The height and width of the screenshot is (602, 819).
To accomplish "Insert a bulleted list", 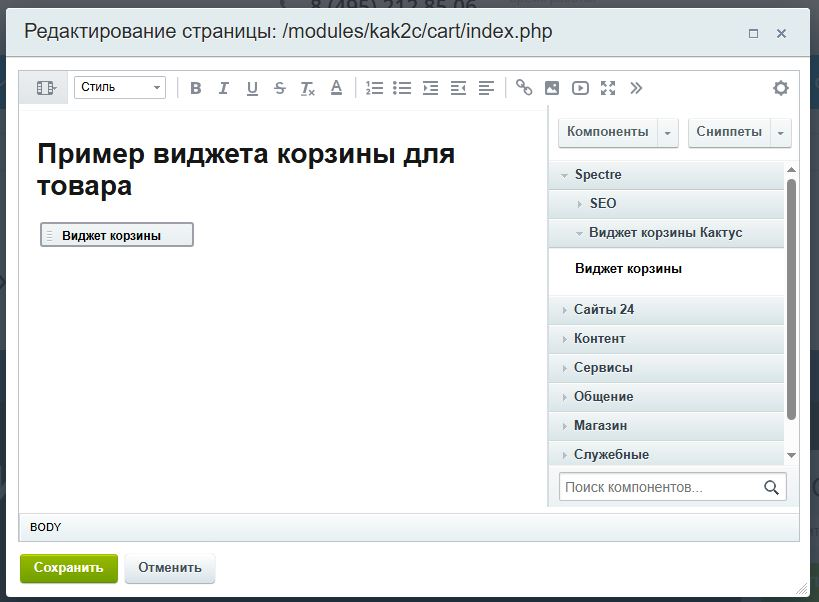I will 402,88.
